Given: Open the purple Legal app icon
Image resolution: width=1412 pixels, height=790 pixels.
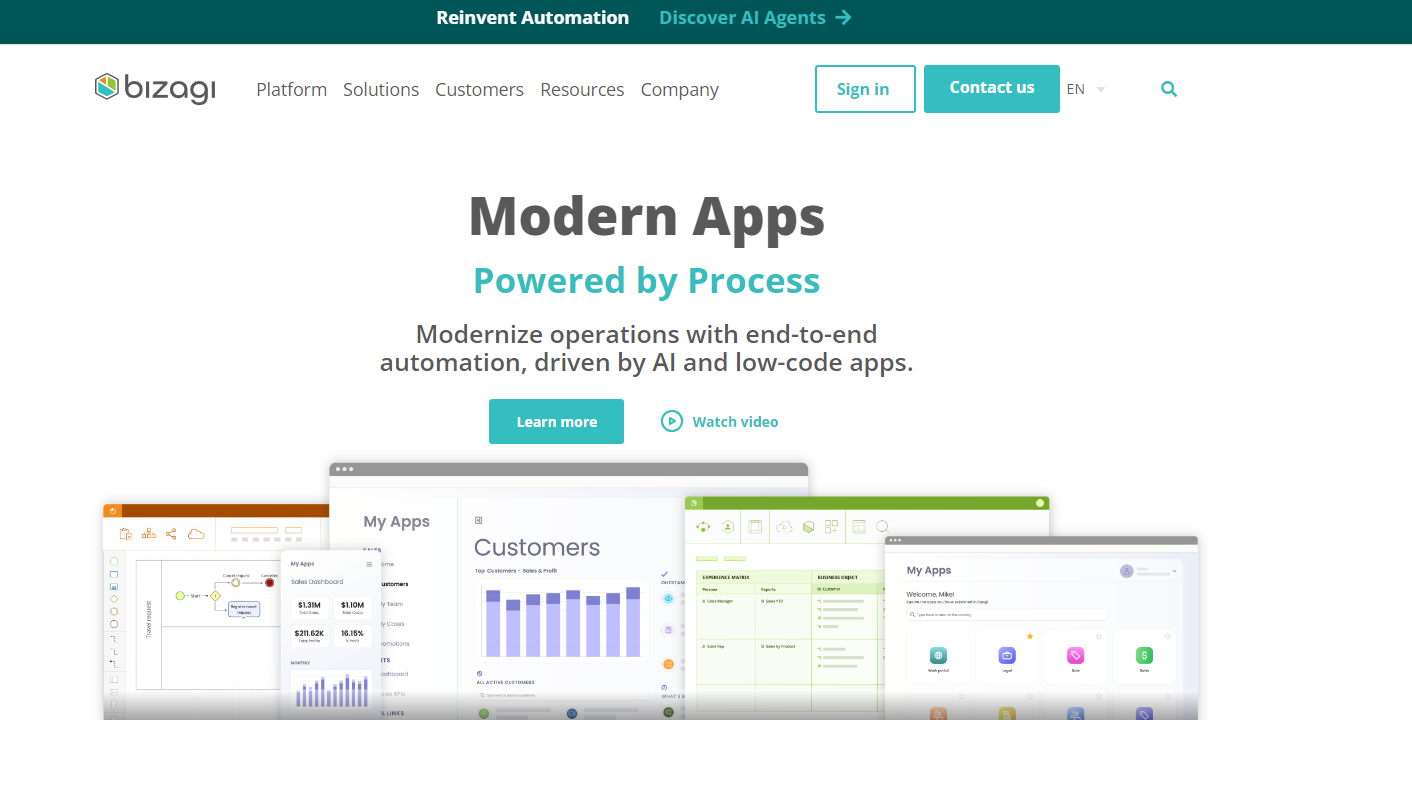Looking at the screenshot, I should [x=1007, y=656].
